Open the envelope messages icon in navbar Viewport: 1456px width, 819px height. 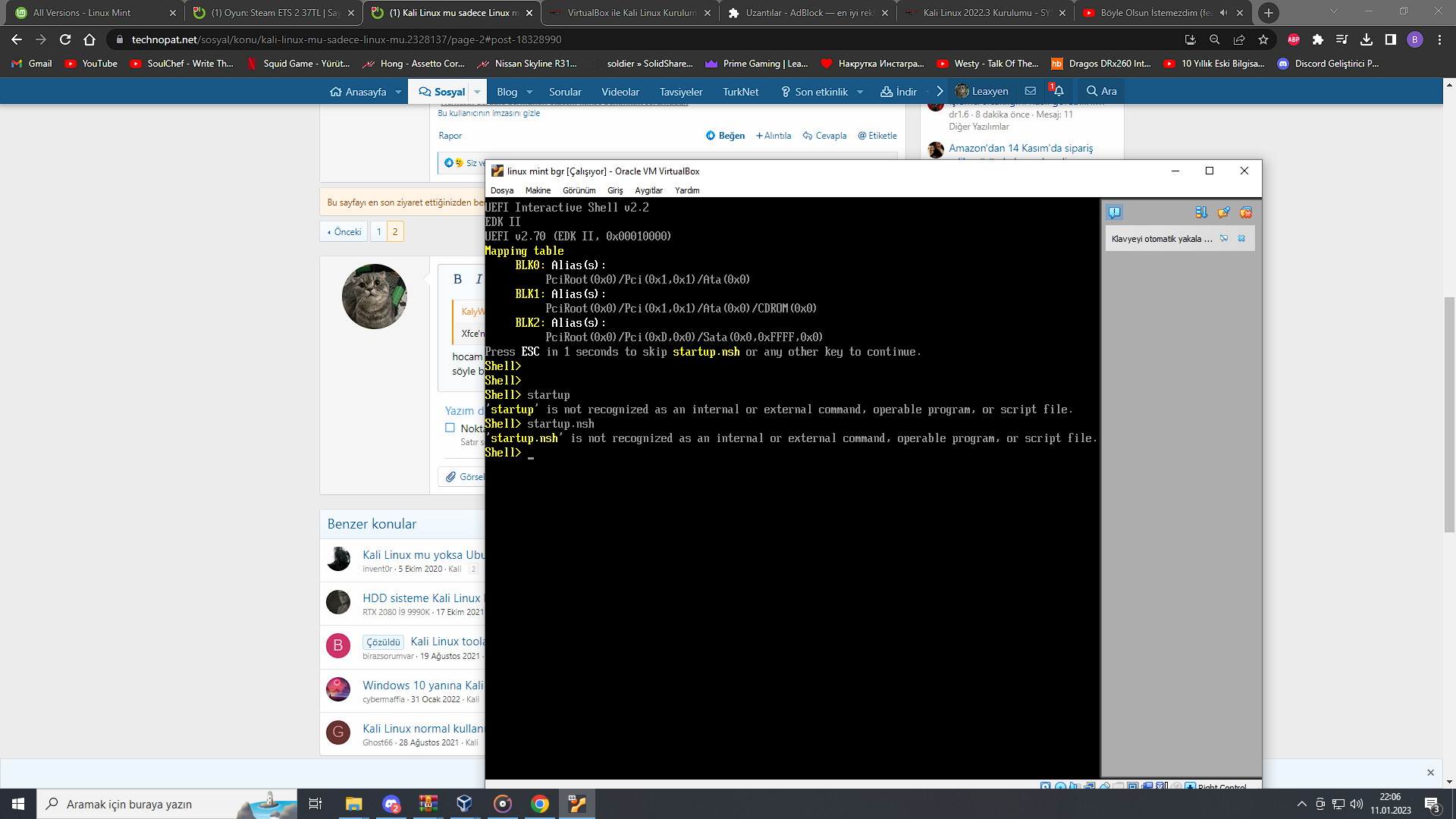tap(1030, 91)
